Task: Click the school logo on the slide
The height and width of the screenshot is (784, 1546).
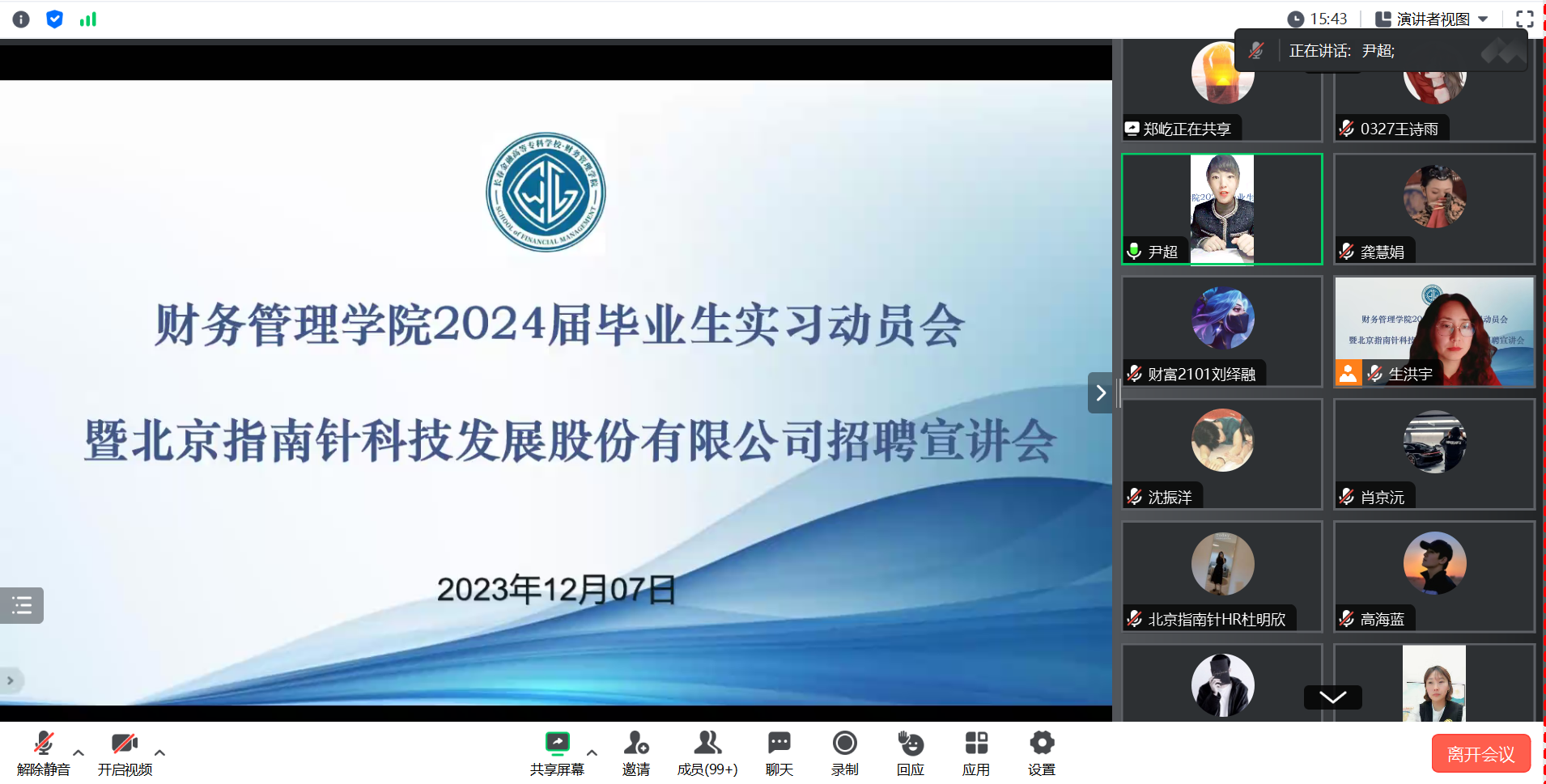Action: pyautogui.click(x=546, y=193)
